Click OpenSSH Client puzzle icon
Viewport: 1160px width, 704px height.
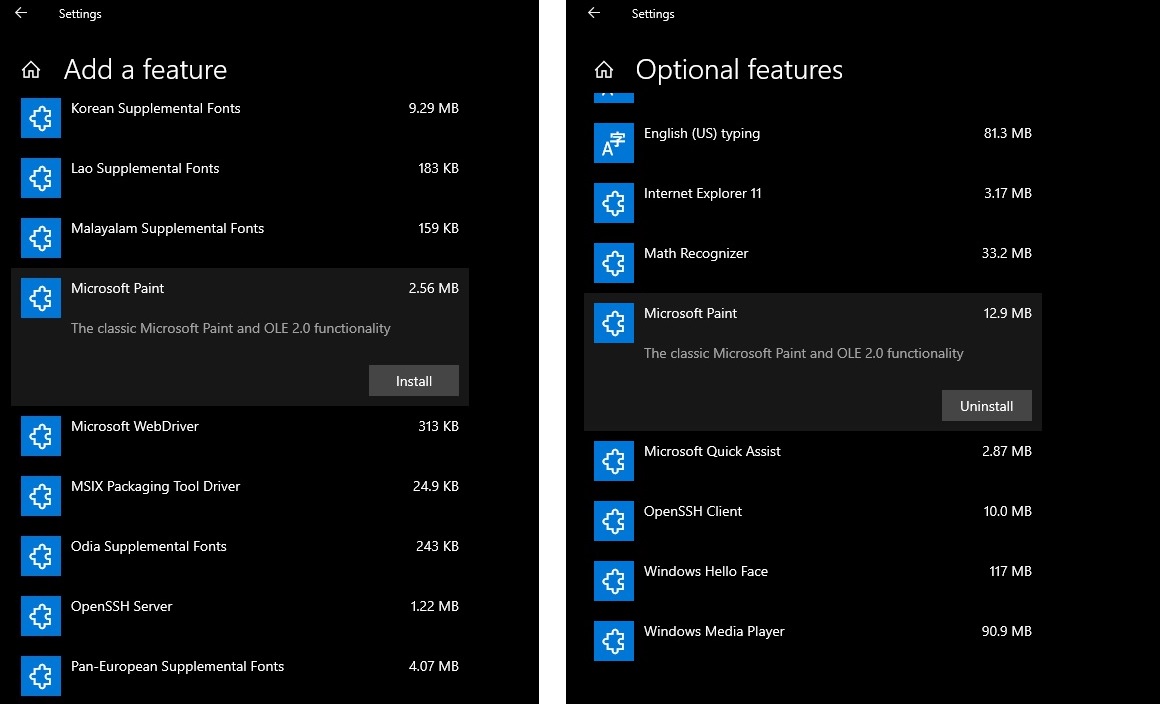pos(614,521)
